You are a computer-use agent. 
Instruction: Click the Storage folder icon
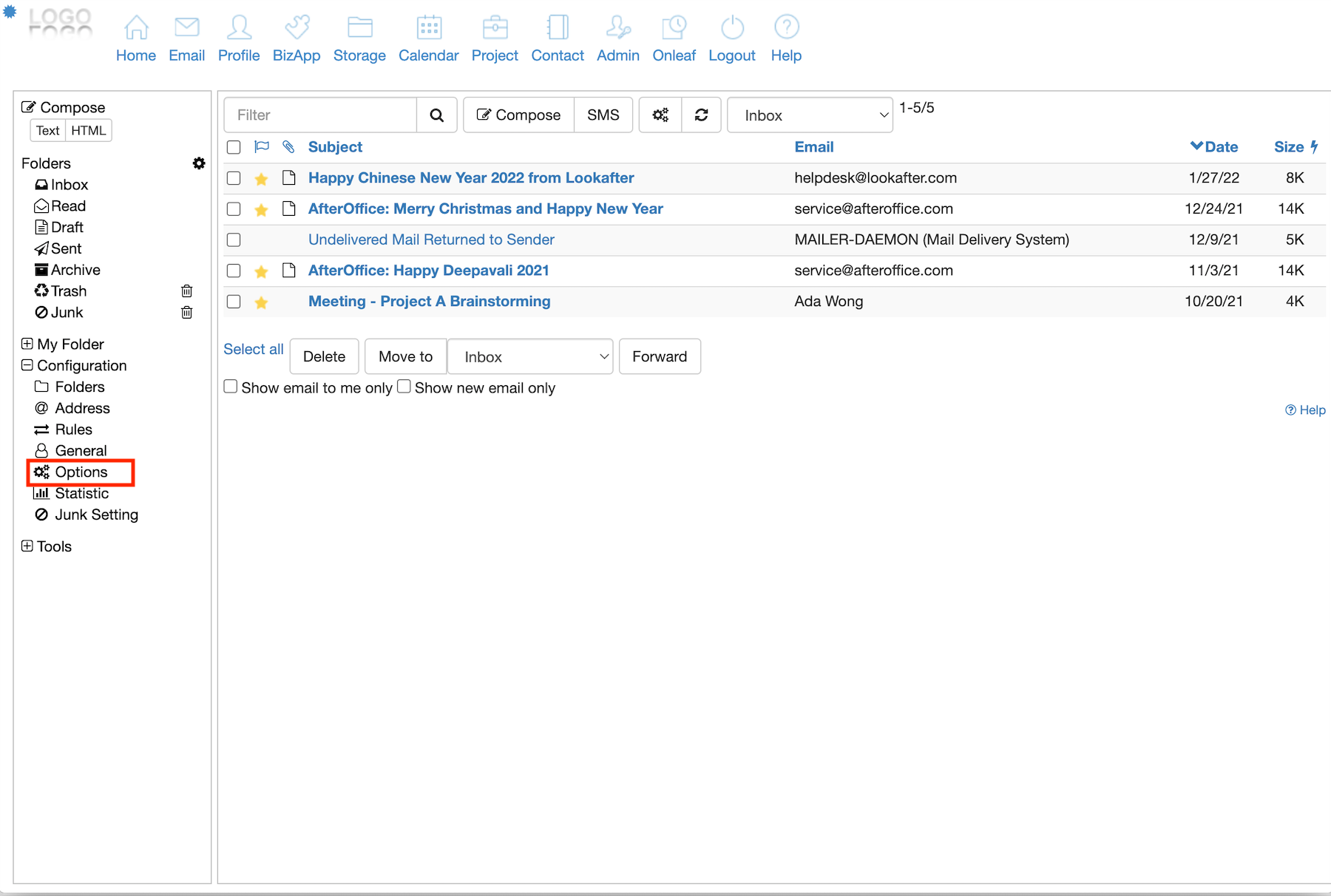pyautogui.click(x=359, y=28)
